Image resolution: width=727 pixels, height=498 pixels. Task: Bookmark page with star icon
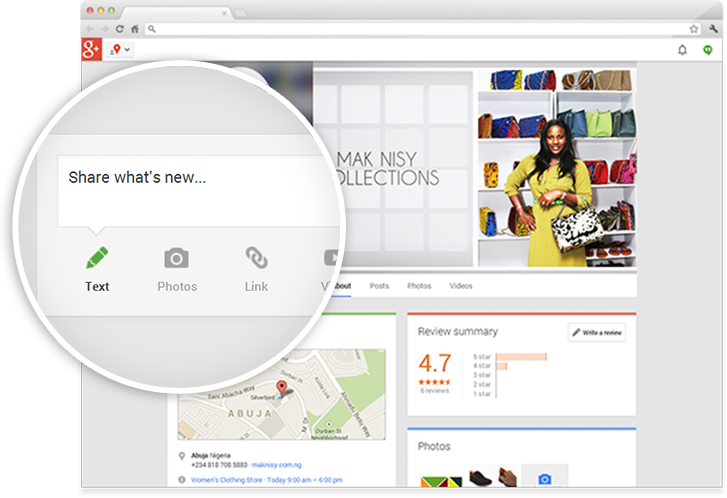(x=693, y=28)
